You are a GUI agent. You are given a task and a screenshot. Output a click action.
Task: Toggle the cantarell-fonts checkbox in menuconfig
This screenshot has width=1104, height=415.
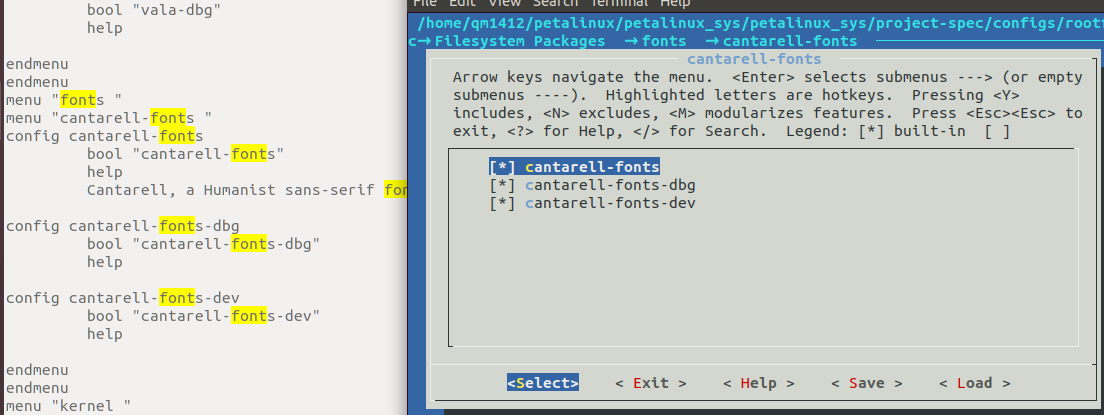tap(502, 167)
